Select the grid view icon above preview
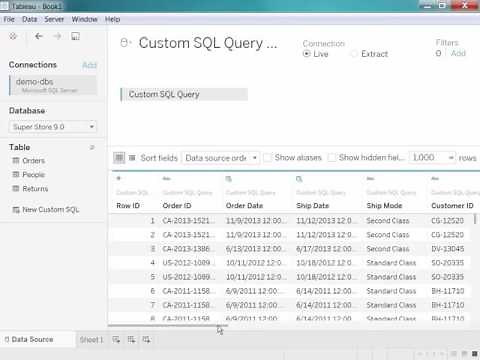This screenshot has width=480, height=360. click(119, 158)
